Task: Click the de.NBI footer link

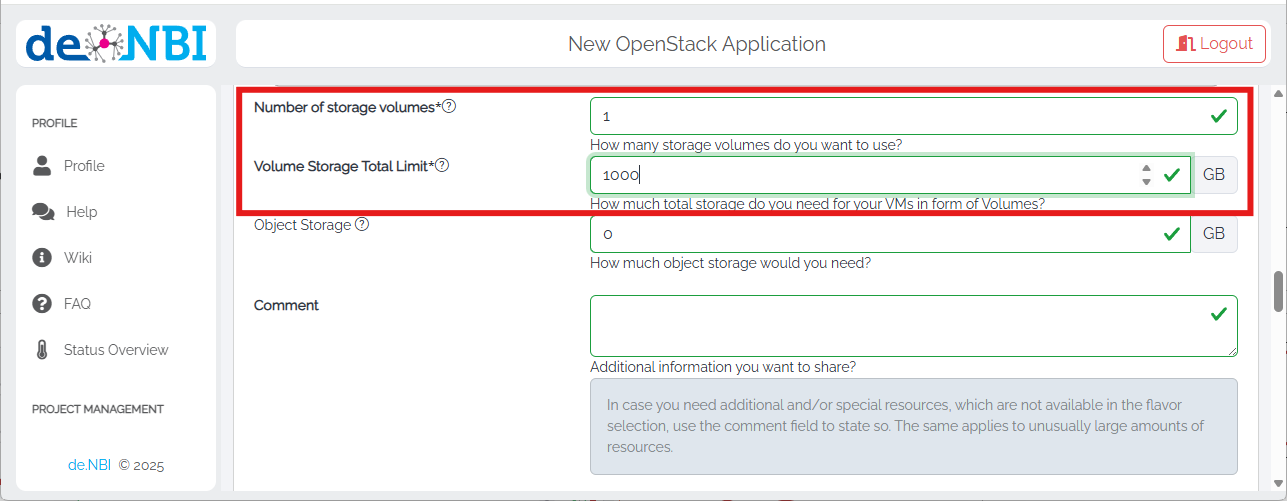Action: pyautogui.click(x=89, y=465)
